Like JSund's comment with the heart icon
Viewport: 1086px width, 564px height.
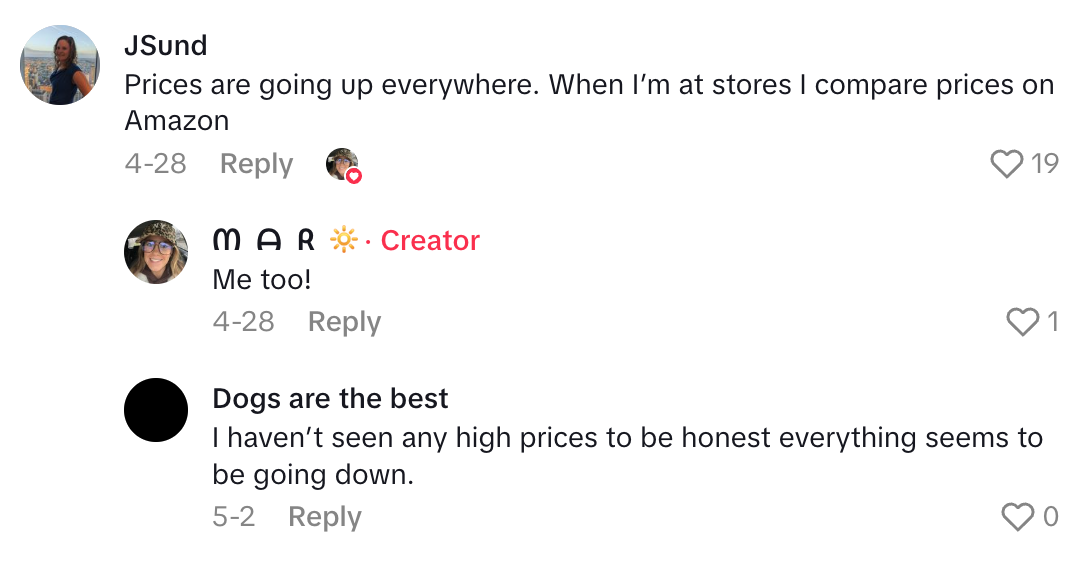1007,164
